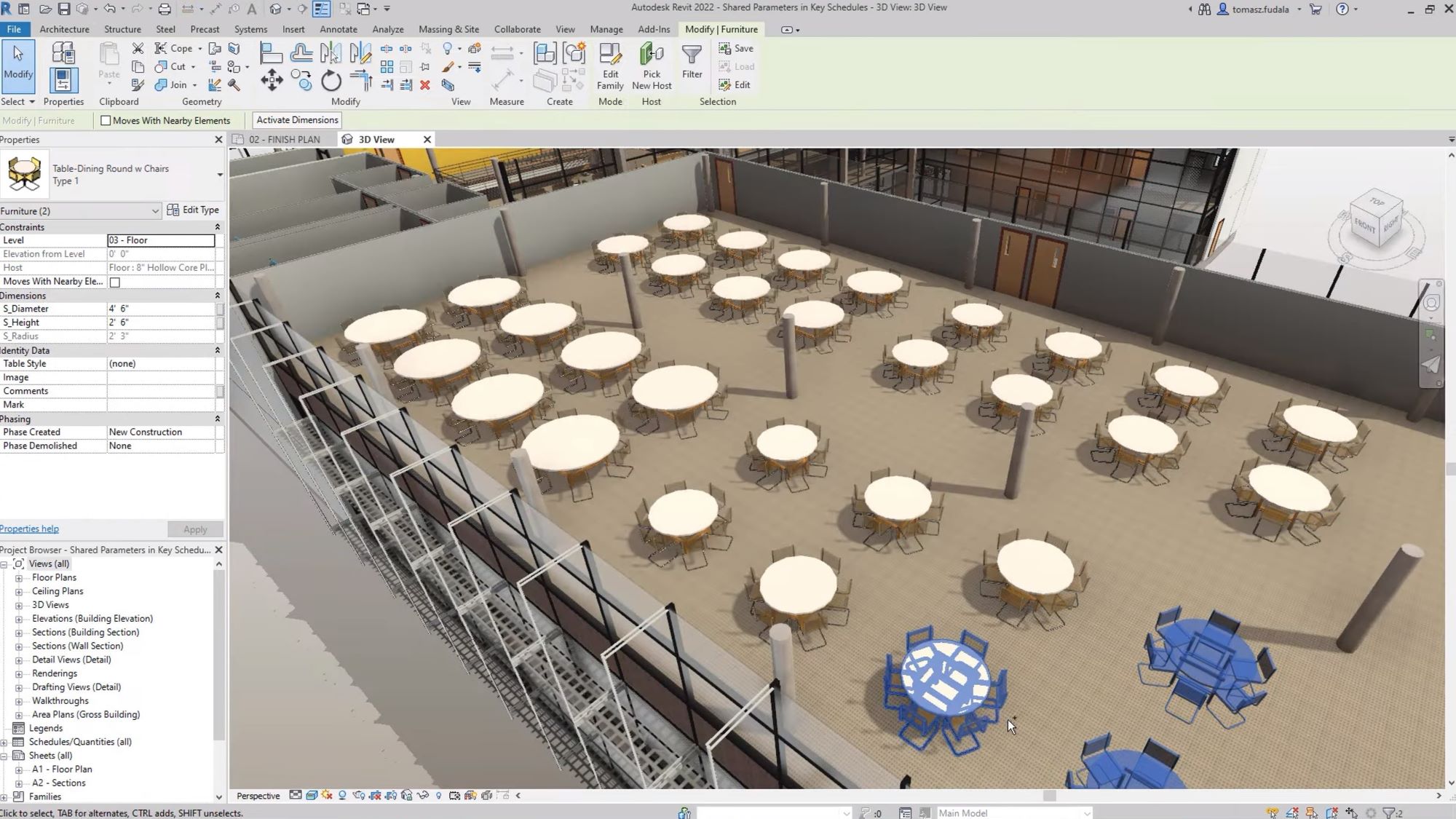Select the Table Style dropdown field

click(x=160, y=363)
